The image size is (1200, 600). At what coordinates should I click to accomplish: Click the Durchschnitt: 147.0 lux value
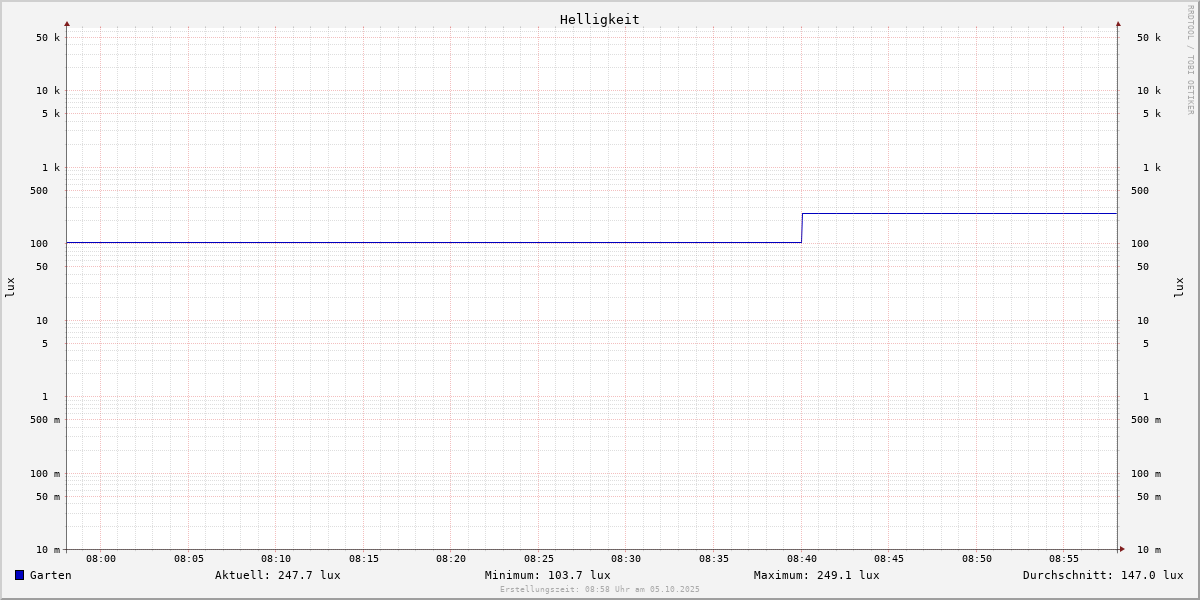pyautogui.click(x=1103, y=575)
